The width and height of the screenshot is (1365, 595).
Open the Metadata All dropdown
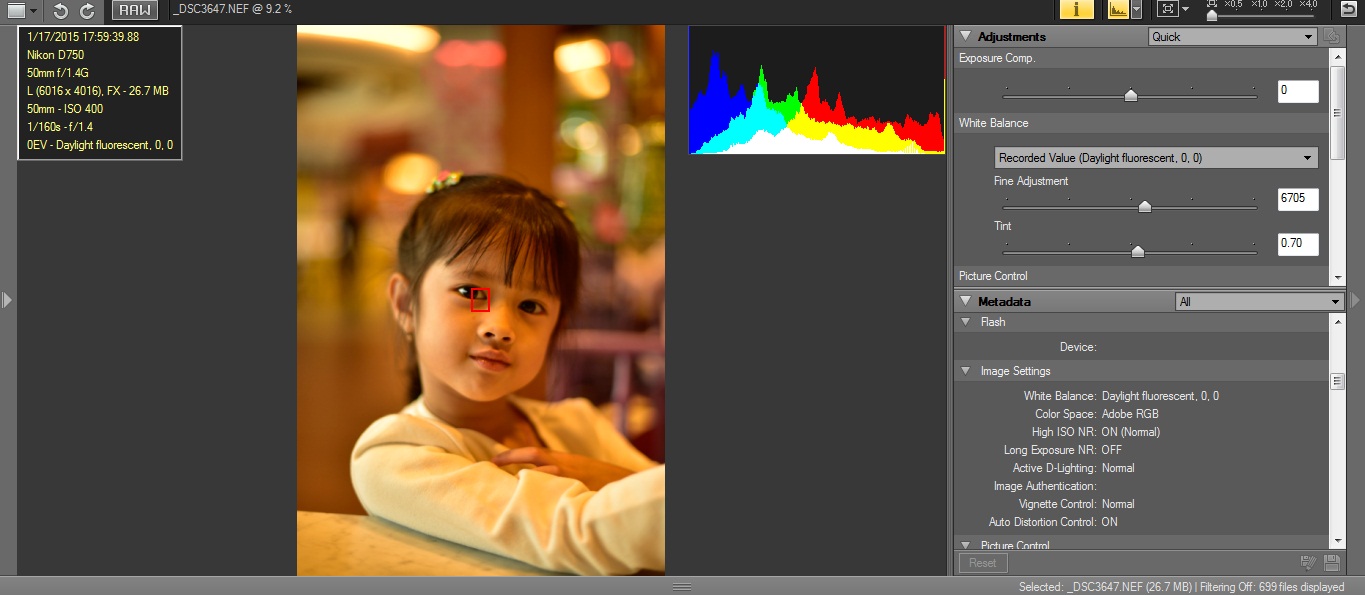pos(1258,302)
